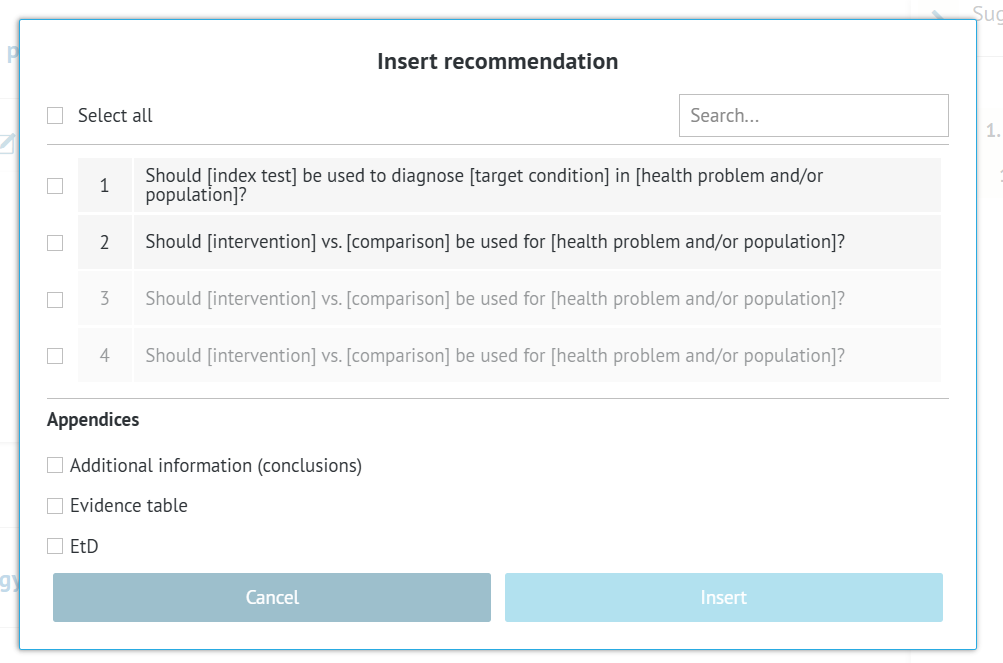Image resolution: width=1003 pixels, height=663 pixels.
Task: Tick the checkbox beside recommendation 3
Action: pyautogui.click(x=55, y=300)
